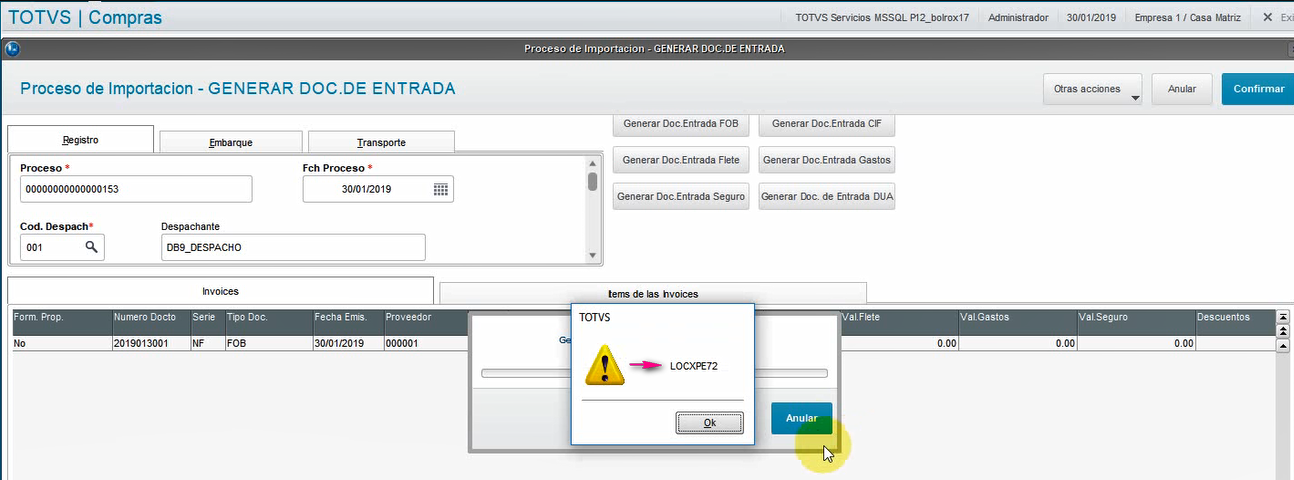Click Generar Doc.Entrada Flete
This screenshot has width=1294, height=480.
click(x=681, y=160)
